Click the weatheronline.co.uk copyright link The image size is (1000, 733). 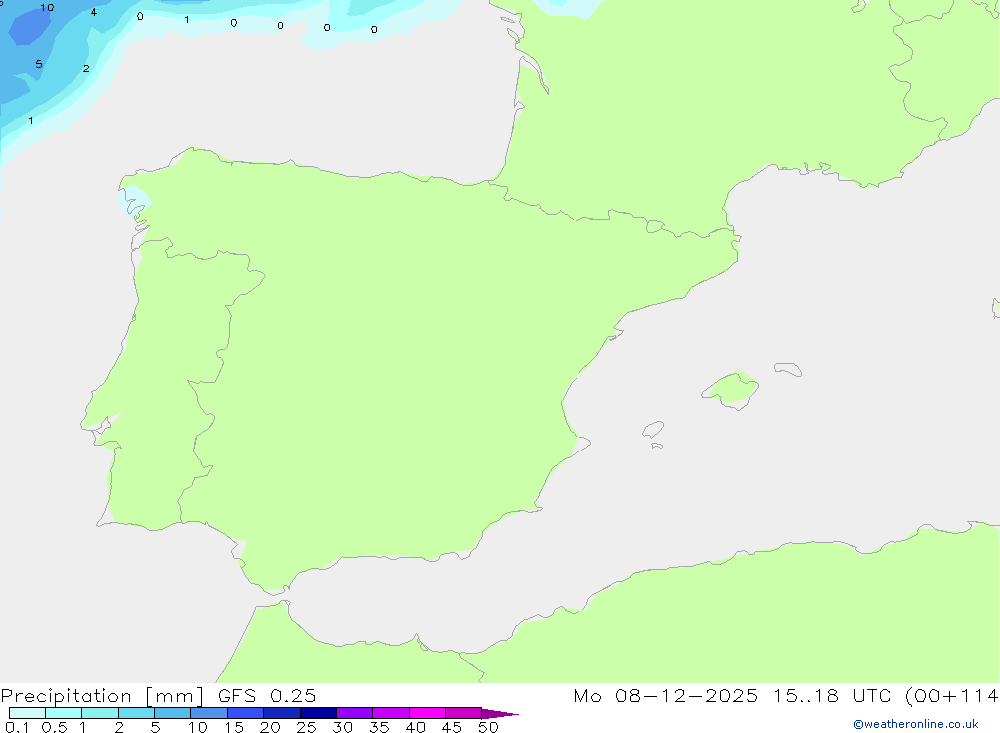(916, 724)
